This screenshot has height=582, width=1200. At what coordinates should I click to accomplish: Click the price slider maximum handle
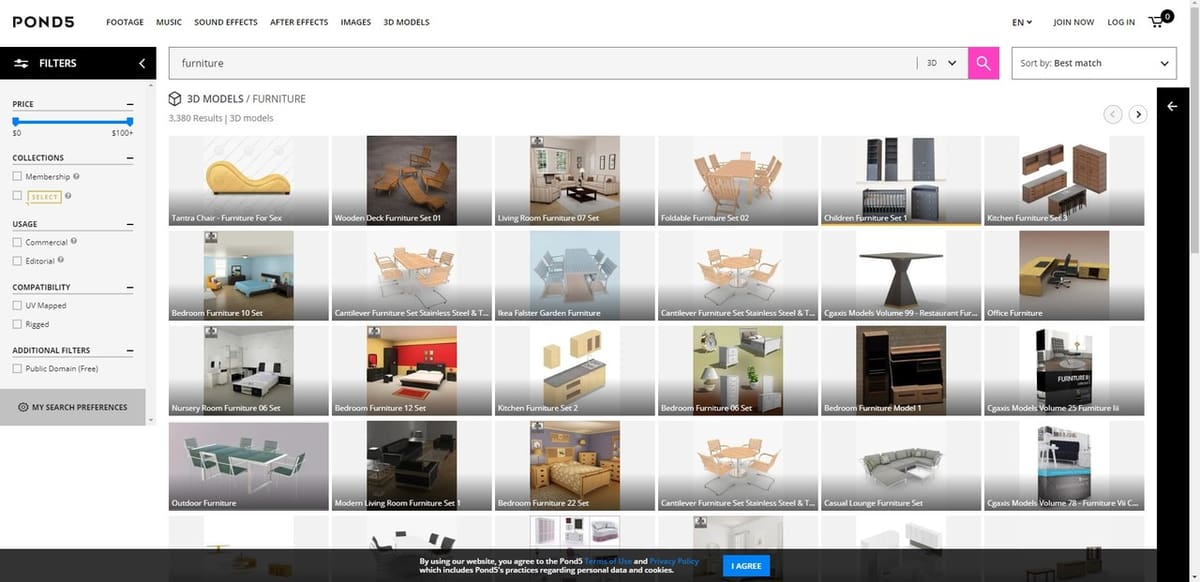(x=130, y=121)
